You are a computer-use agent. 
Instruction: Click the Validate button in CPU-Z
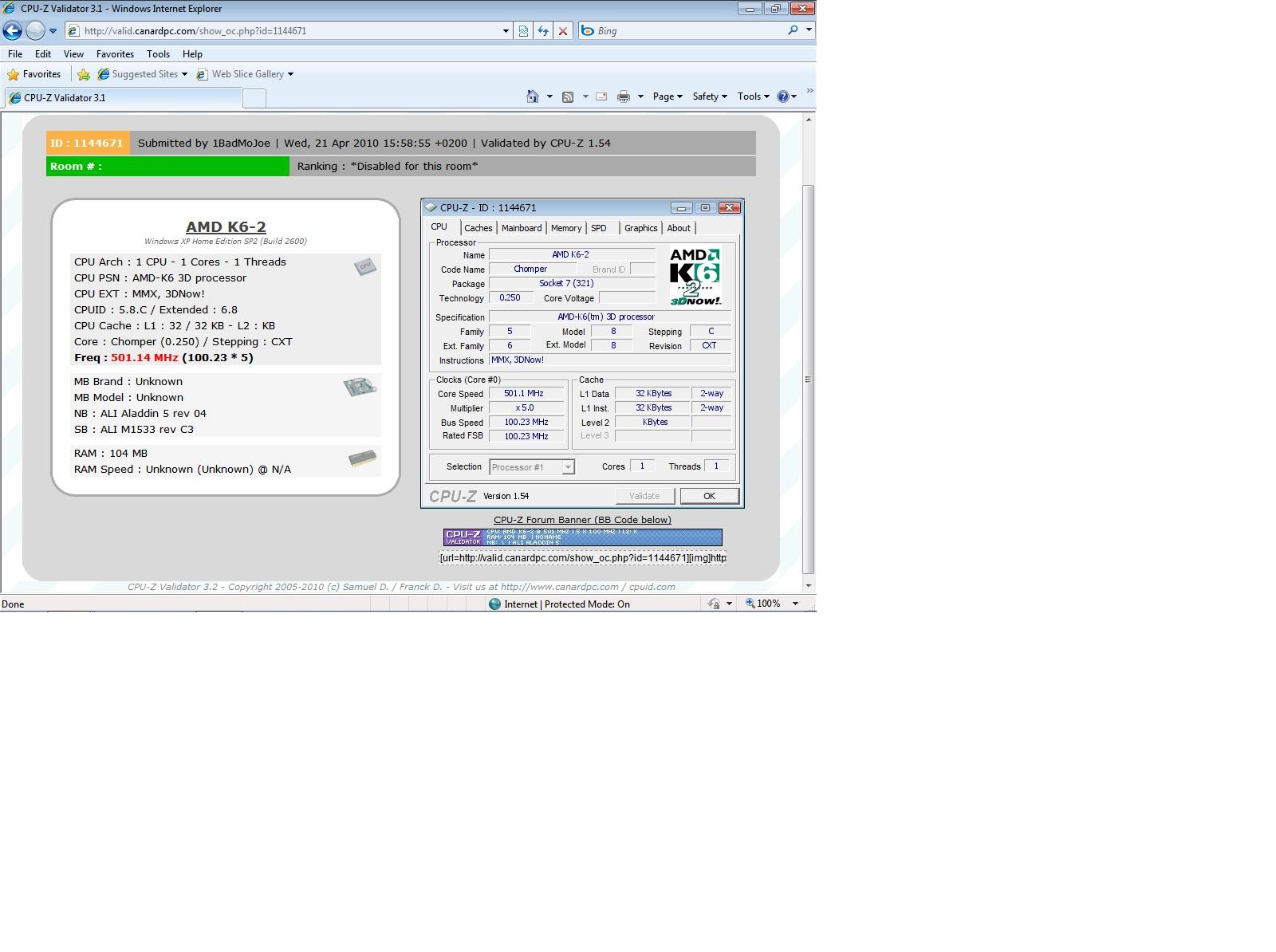tap(645, 496)
